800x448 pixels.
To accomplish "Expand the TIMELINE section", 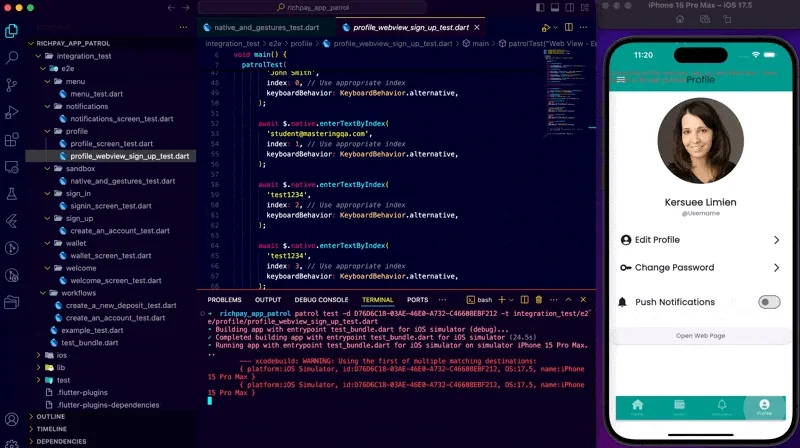I will click(x=51, y=428).
